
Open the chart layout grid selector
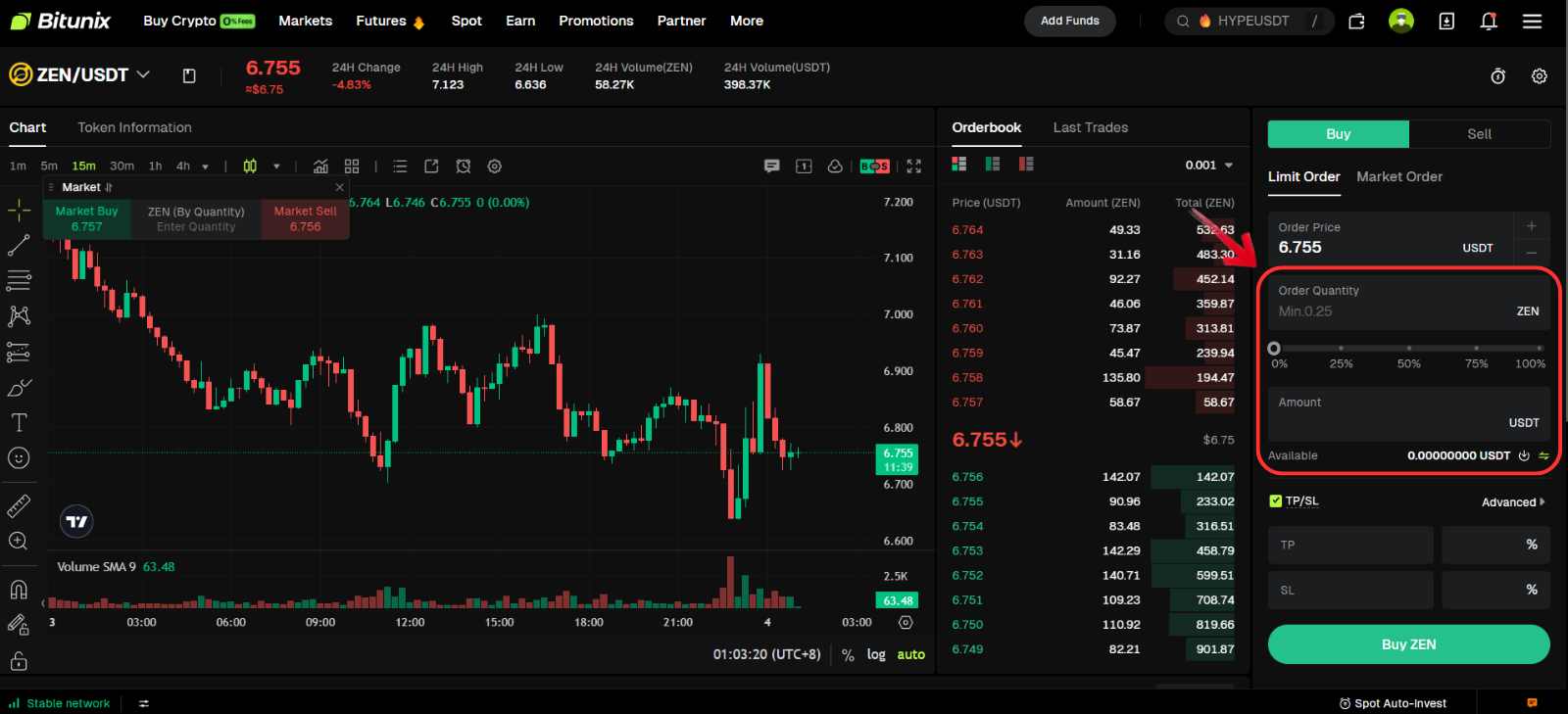[352, 167]
